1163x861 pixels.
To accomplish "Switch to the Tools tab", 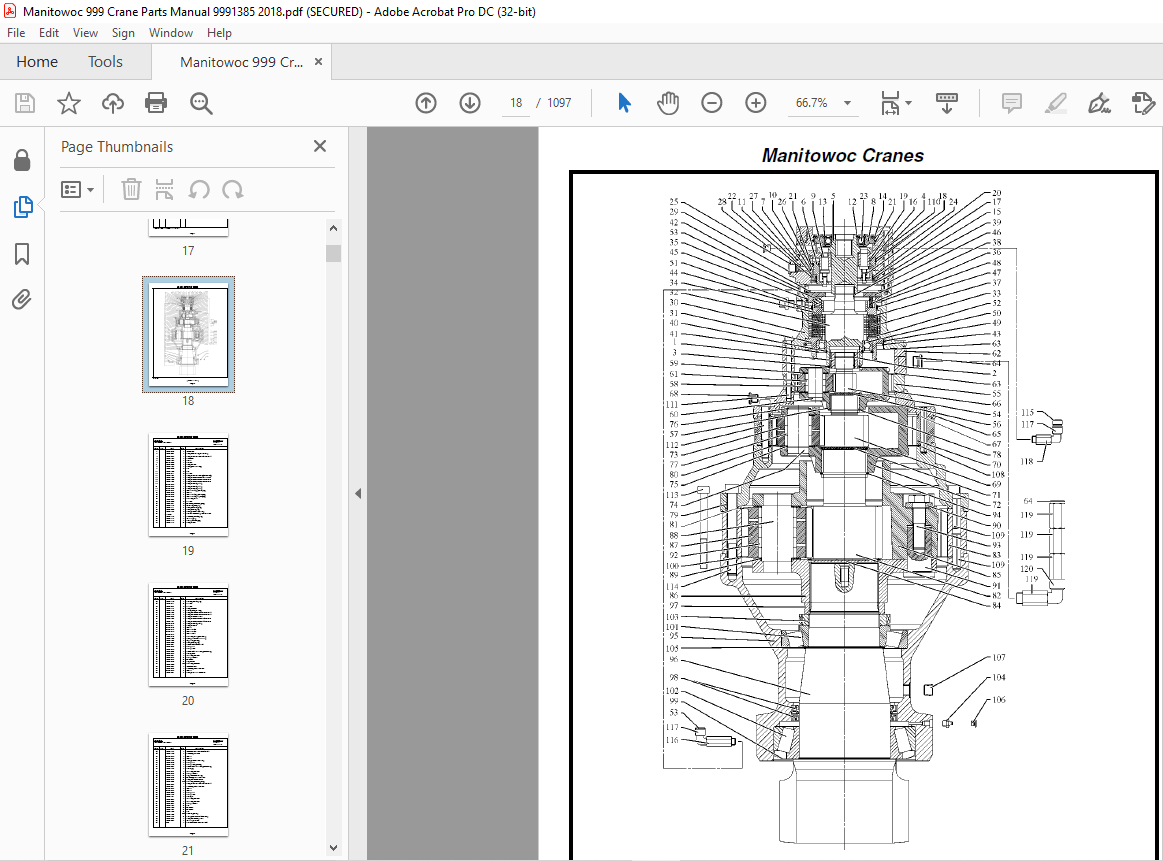I will pyautogui.click(x=105, y=62).
